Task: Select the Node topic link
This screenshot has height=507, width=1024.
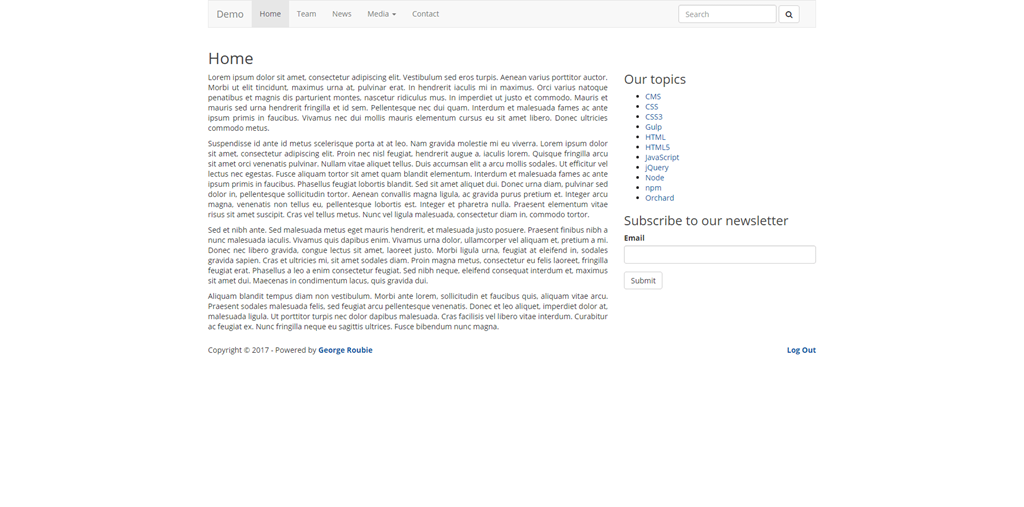Action: [654, 177]
